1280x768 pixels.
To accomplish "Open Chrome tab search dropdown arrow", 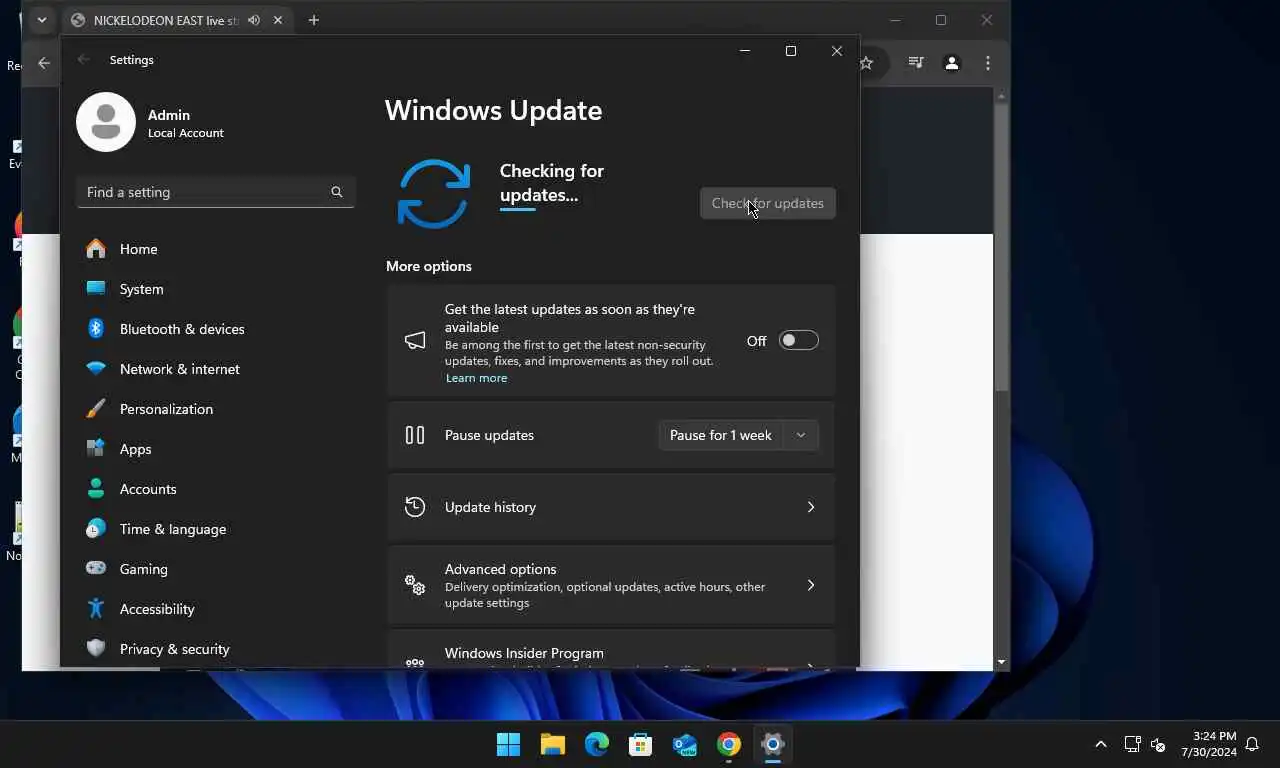I will [41, 20].
